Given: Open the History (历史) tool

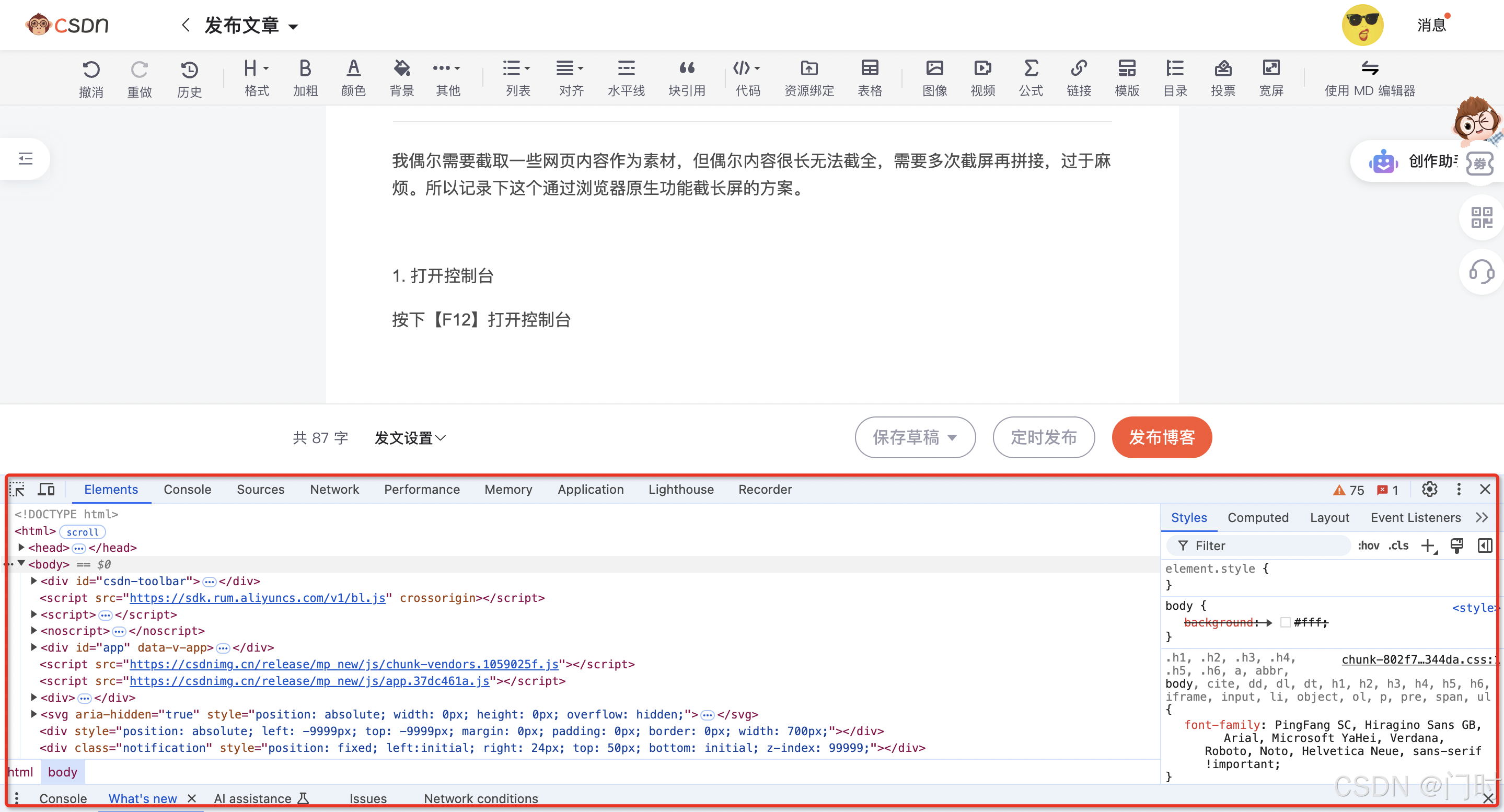Looking at the screenshot, I should [x=189, y=78].
